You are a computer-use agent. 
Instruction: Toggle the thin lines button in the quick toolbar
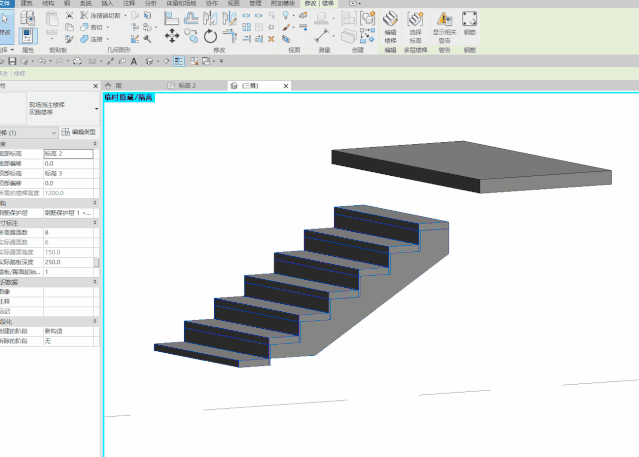179,61
